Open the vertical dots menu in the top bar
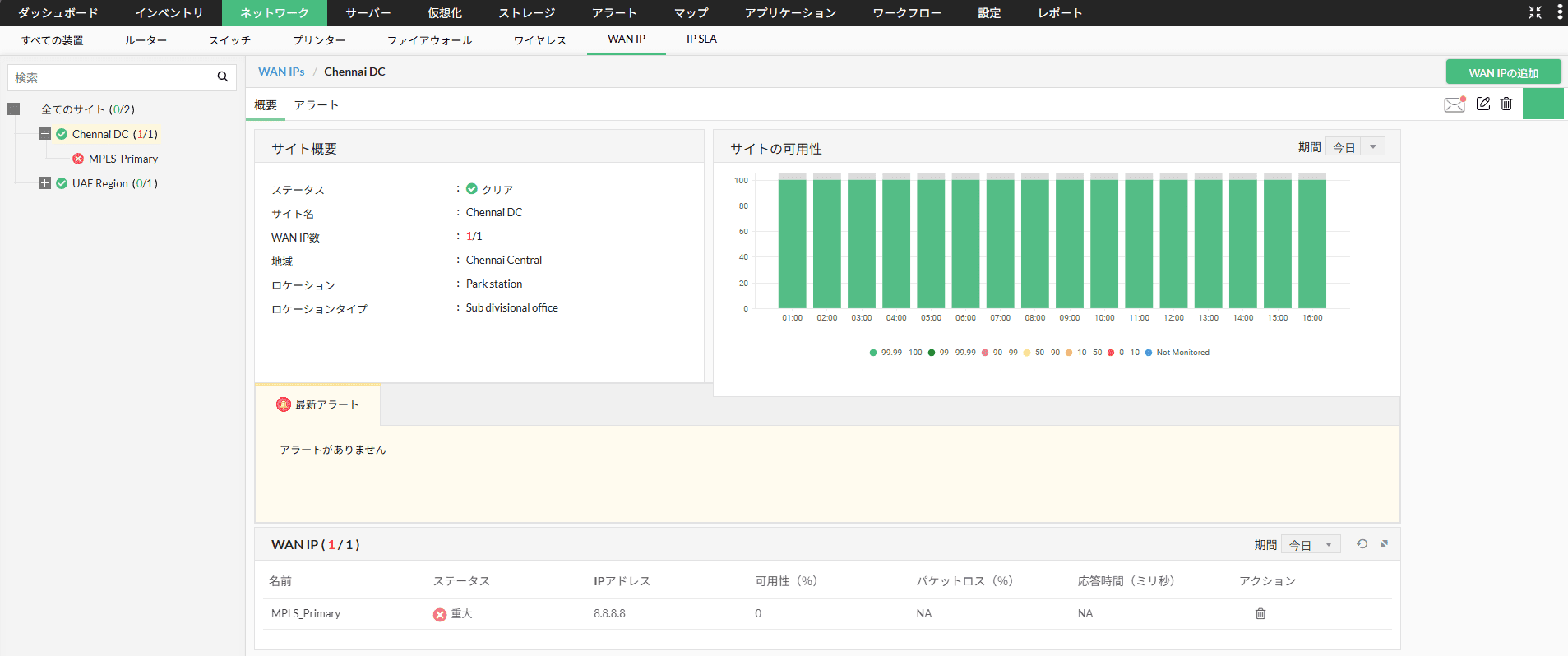1568x656 pixels. (1560, 12)
